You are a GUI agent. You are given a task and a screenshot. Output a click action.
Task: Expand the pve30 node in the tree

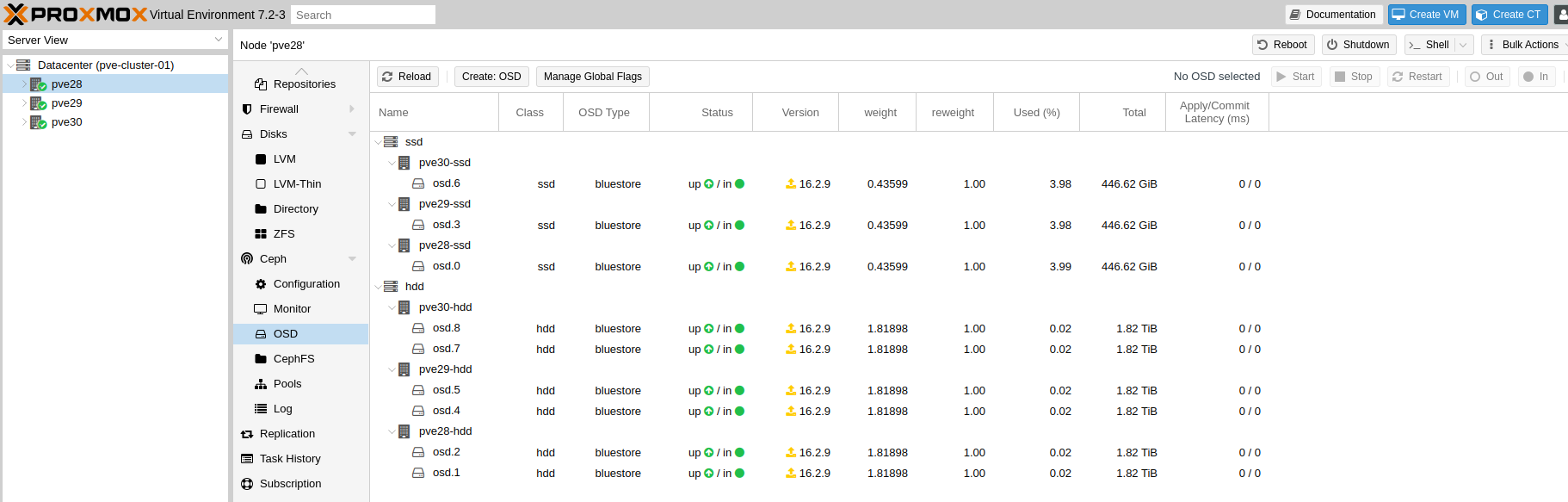pyautogui.click(x=24, y=122)
